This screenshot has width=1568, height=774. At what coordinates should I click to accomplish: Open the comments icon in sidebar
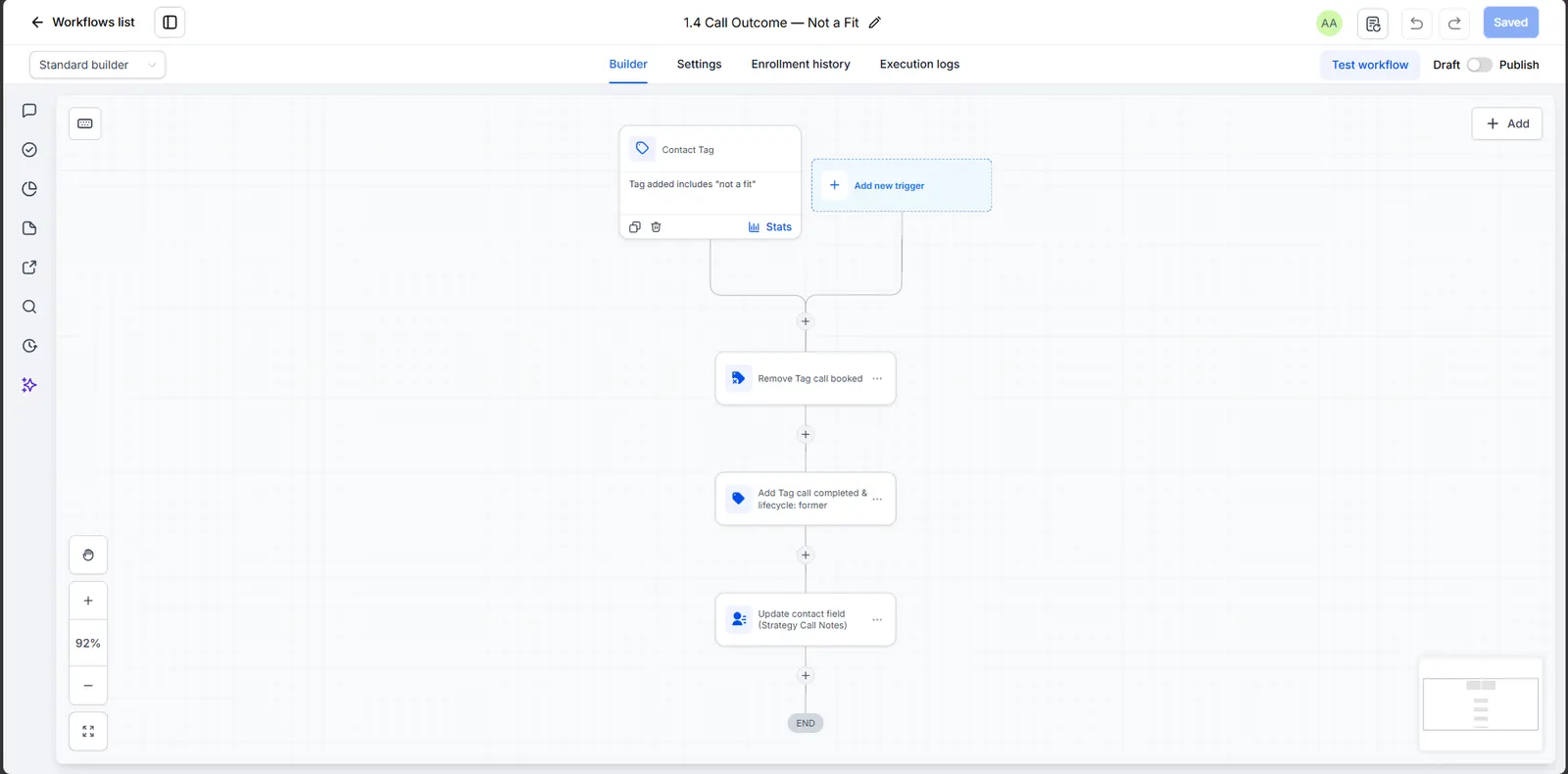click(29, 111)
